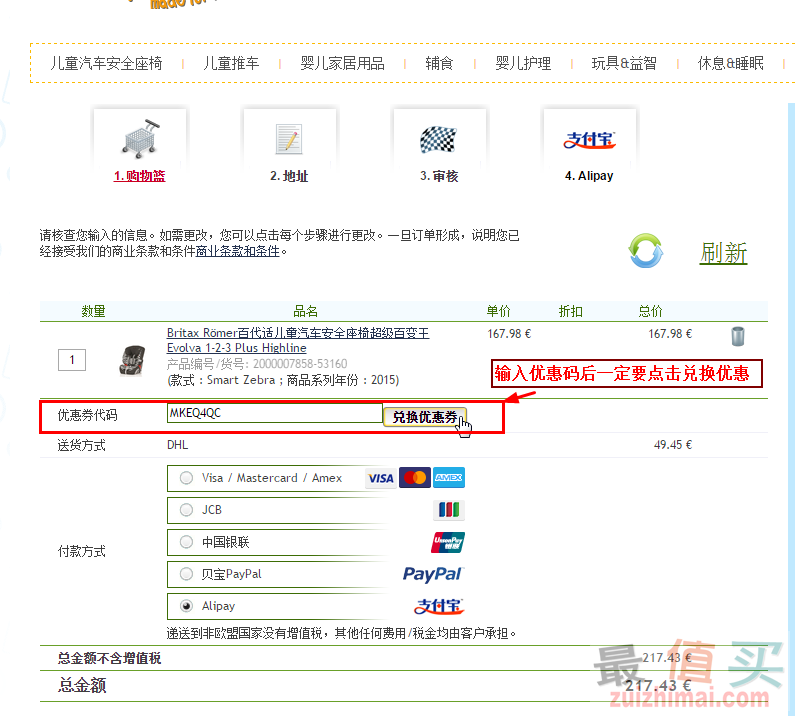Click the Alipay logo in payment options

(439, 606)
